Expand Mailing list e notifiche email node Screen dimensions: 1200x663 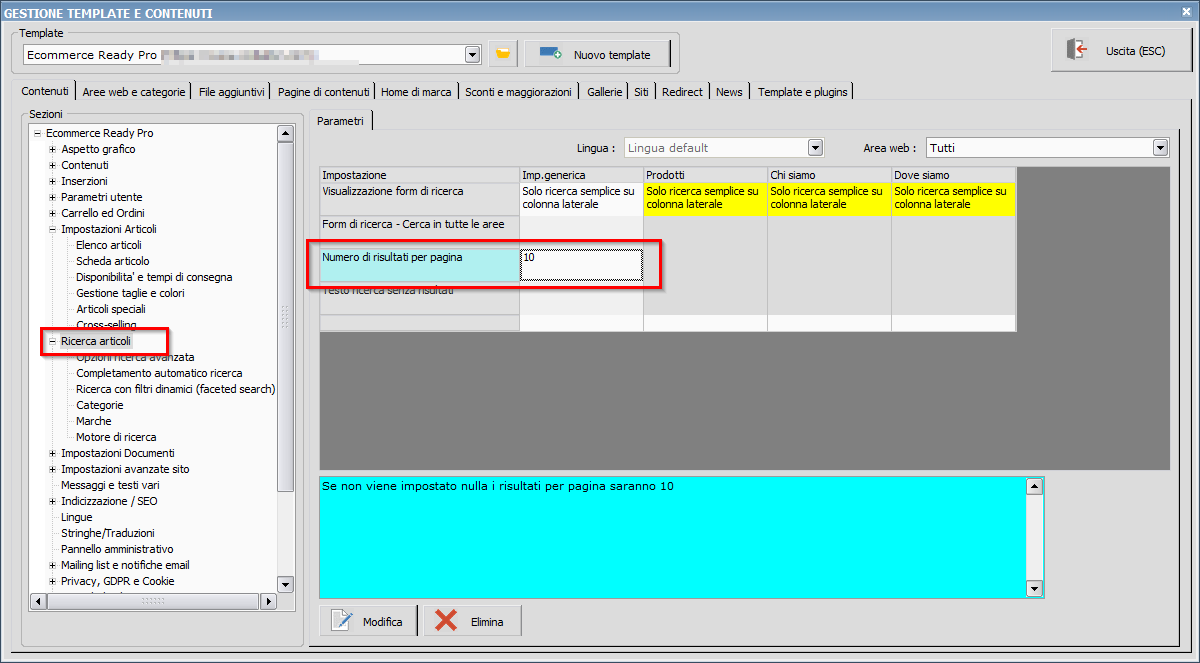(52, 565)
